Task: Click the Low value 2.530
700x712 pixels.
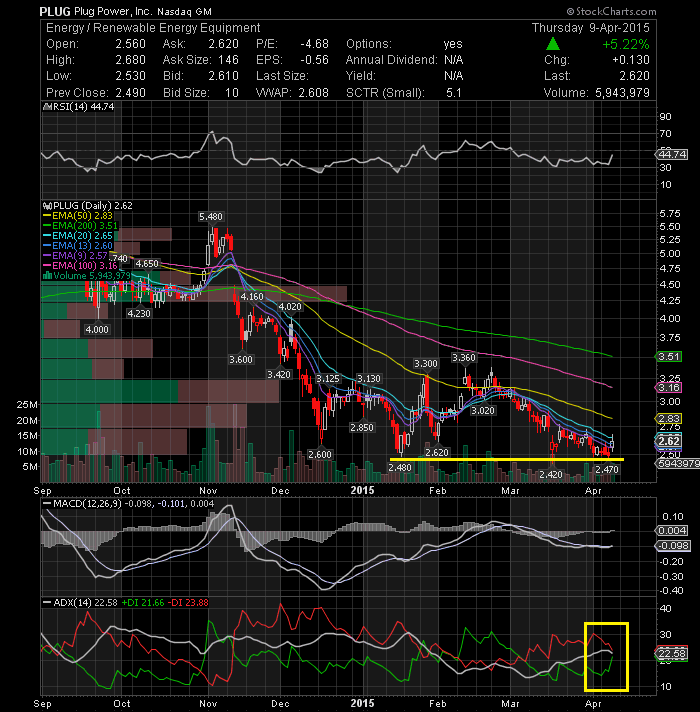Action: pyautogui.click(x=130, y=76)
